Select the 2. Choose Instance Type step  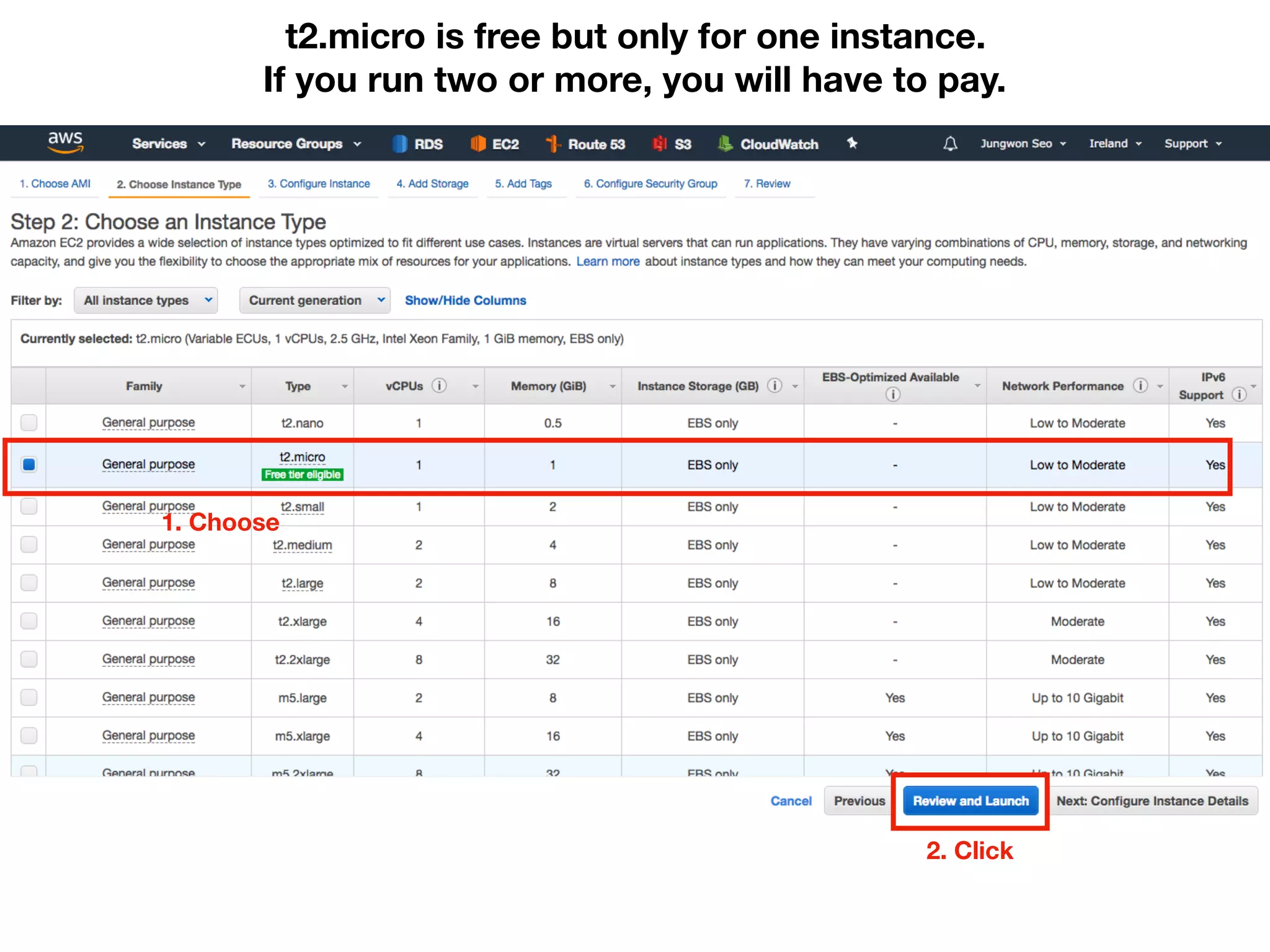pyautogui.click(x=179, y=185)
